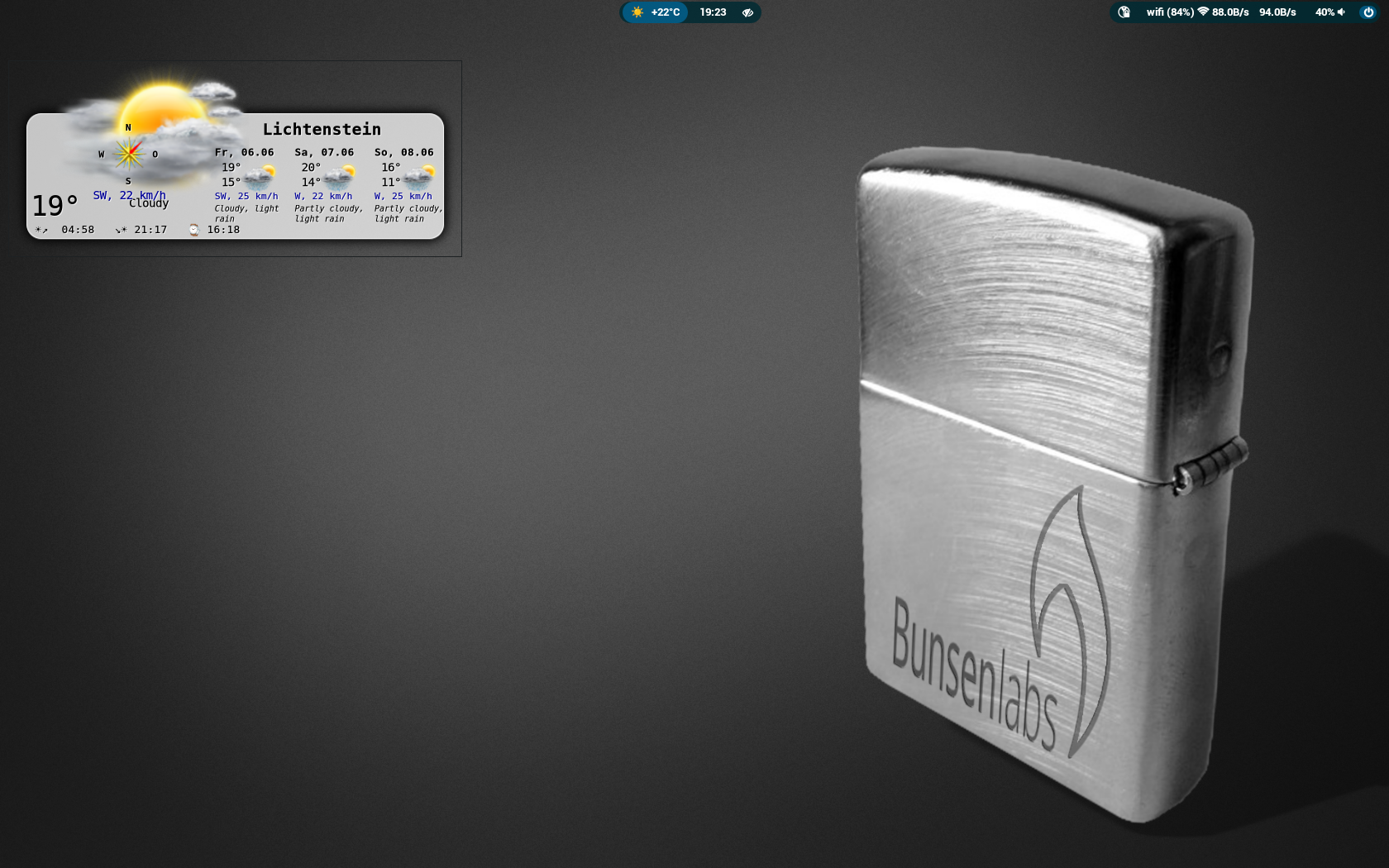Viewport: 1389px width, 868px height.
Task: Click the 94.0B/s network speed reading
Action: [1277, 12]
